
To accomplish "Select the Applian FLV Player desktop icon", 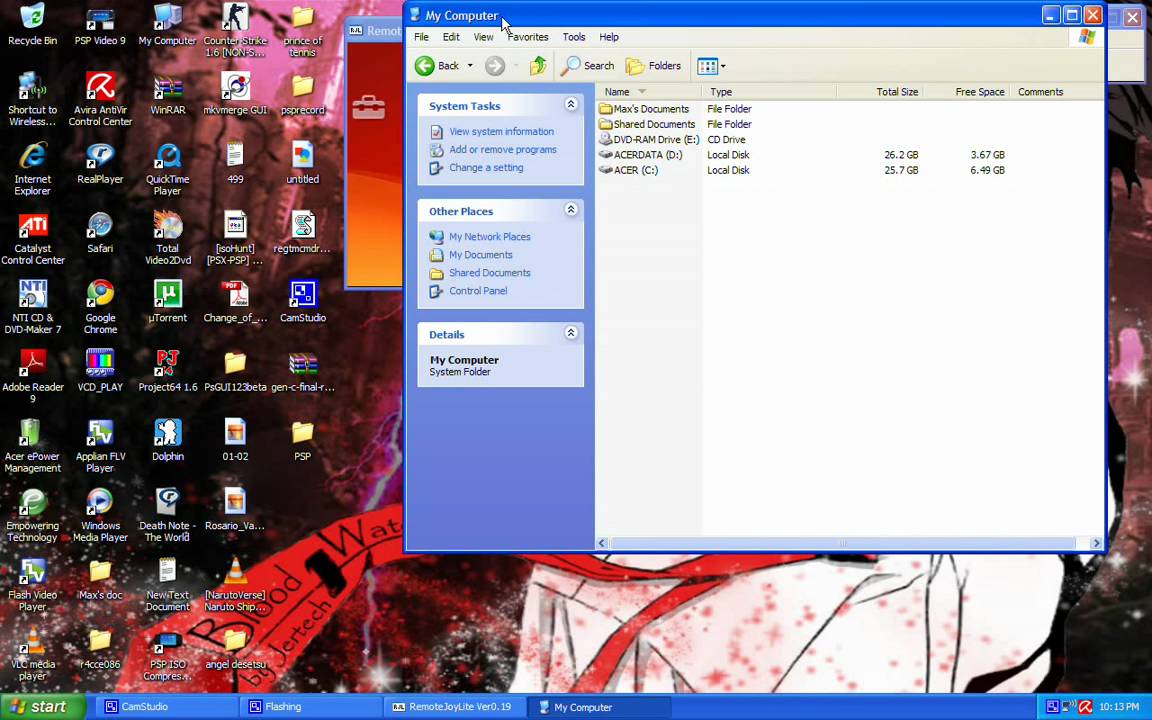I will click(x=100, y=446).
